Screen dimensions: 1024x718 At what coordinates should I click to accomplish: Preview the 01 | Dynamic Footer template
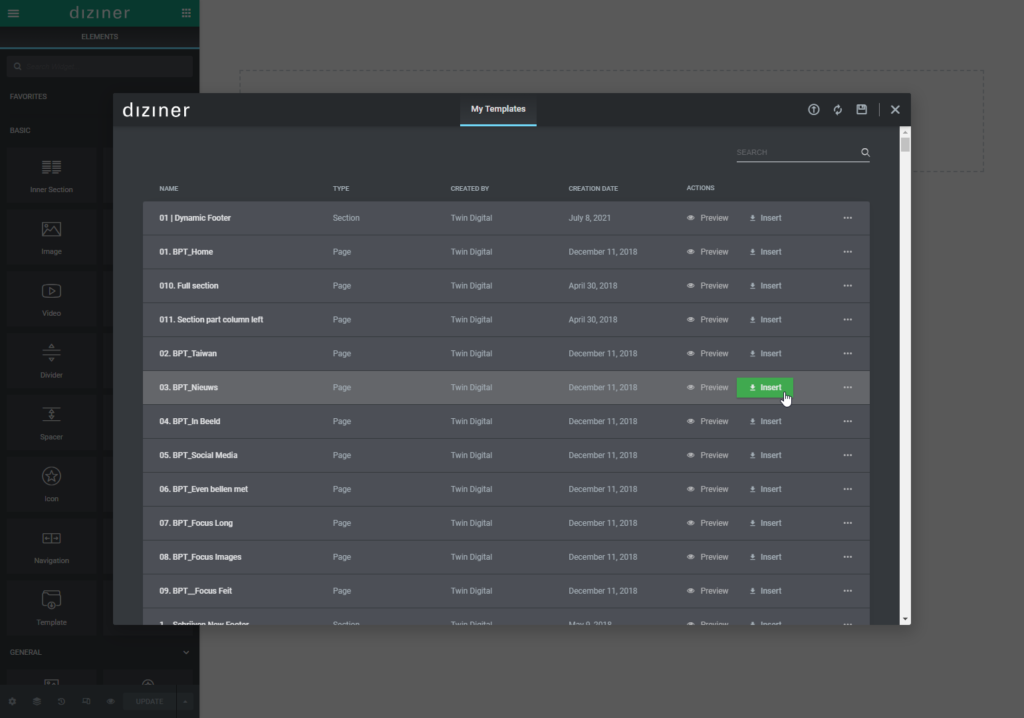click(x=708, y=218)
